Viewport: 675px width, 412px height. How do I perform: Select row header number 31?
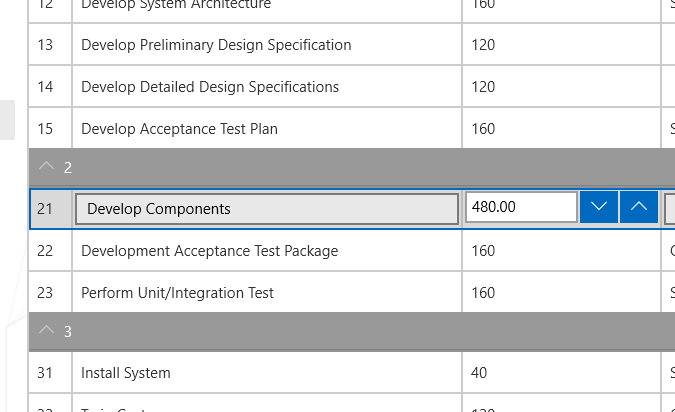point(45,373)
